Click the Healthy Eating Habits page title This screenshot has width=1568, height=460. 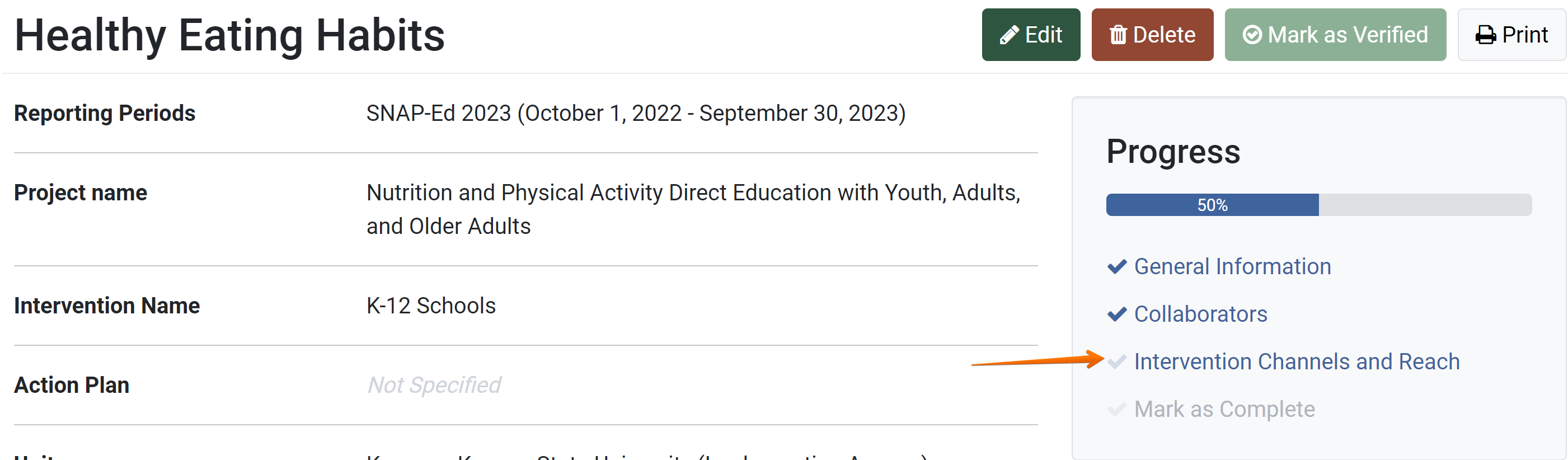click(229, 35)
